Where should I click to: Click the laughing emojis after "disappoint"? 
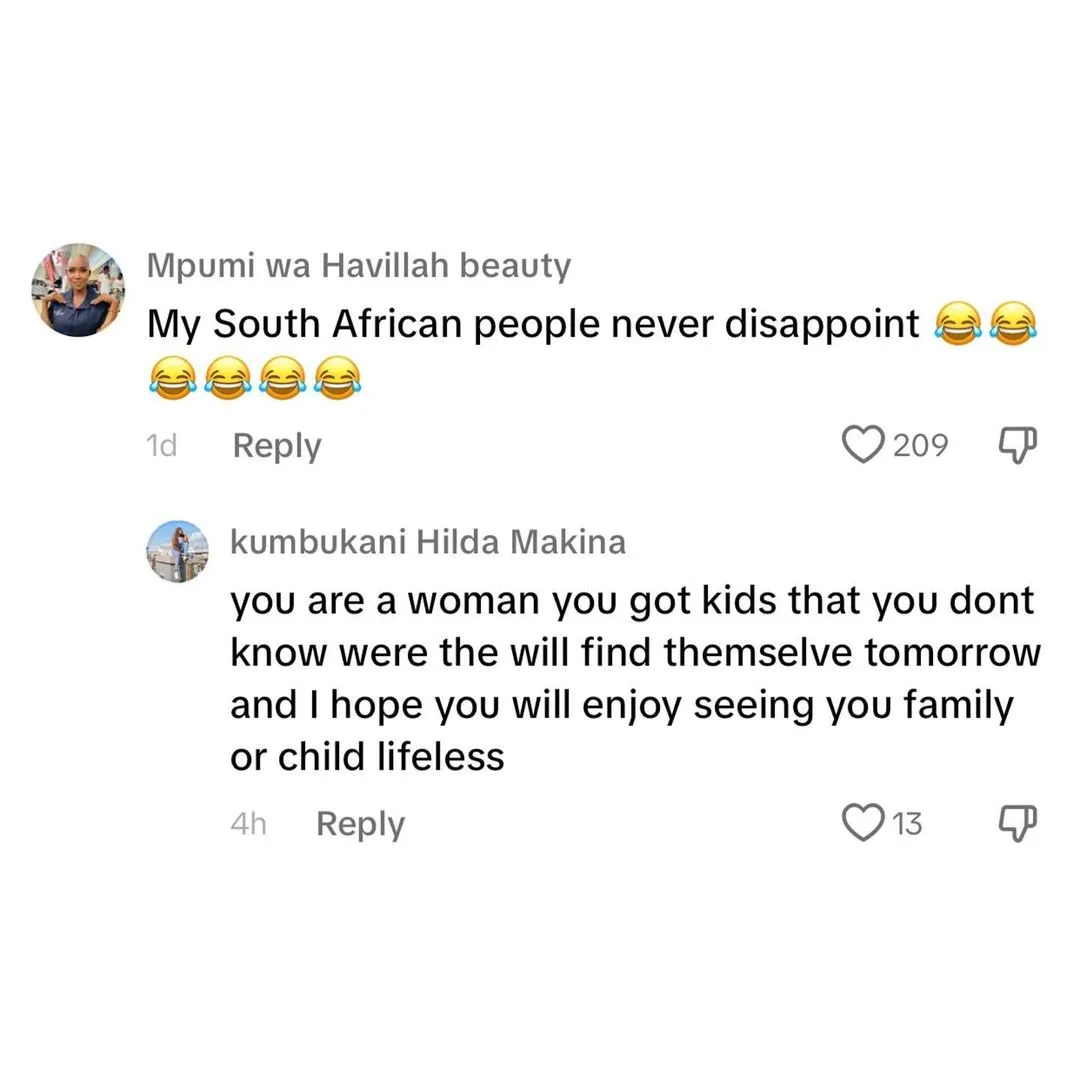pos(985,325)
